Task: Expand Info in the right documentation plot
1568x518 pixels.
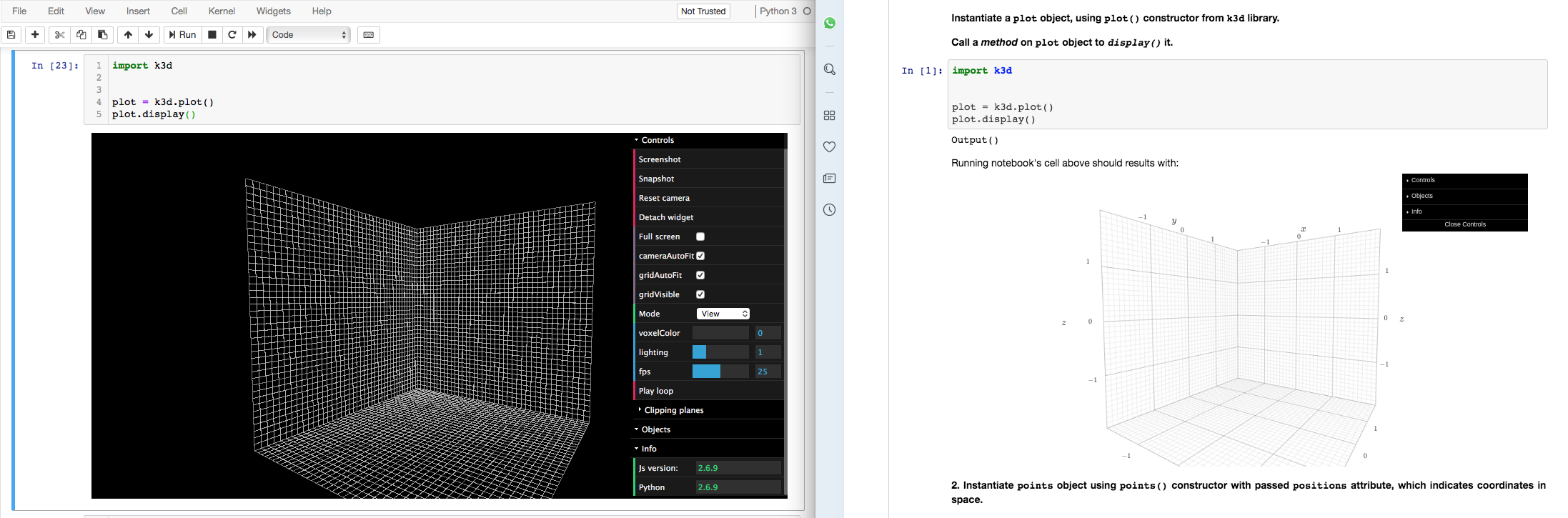Action: point(1464,211)
